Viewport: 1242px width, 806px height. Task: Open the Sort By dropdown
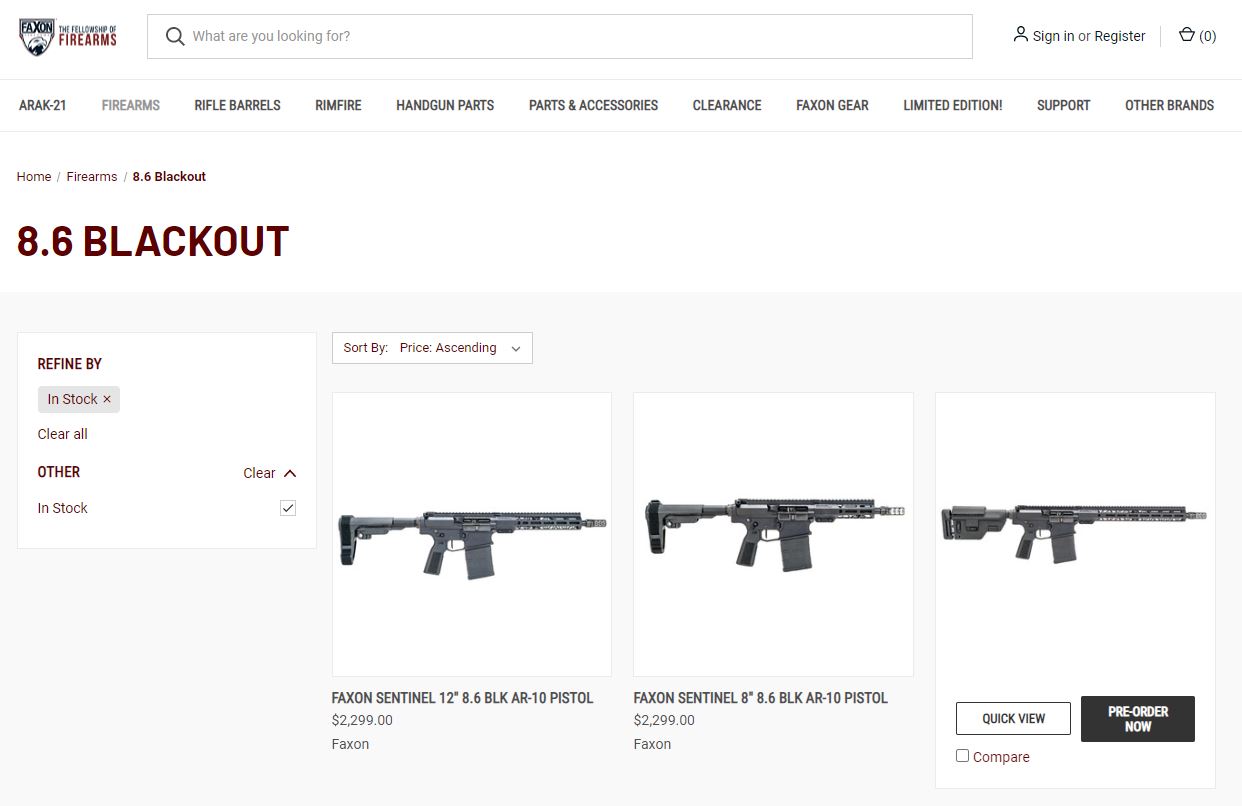[x=432, y=348]
